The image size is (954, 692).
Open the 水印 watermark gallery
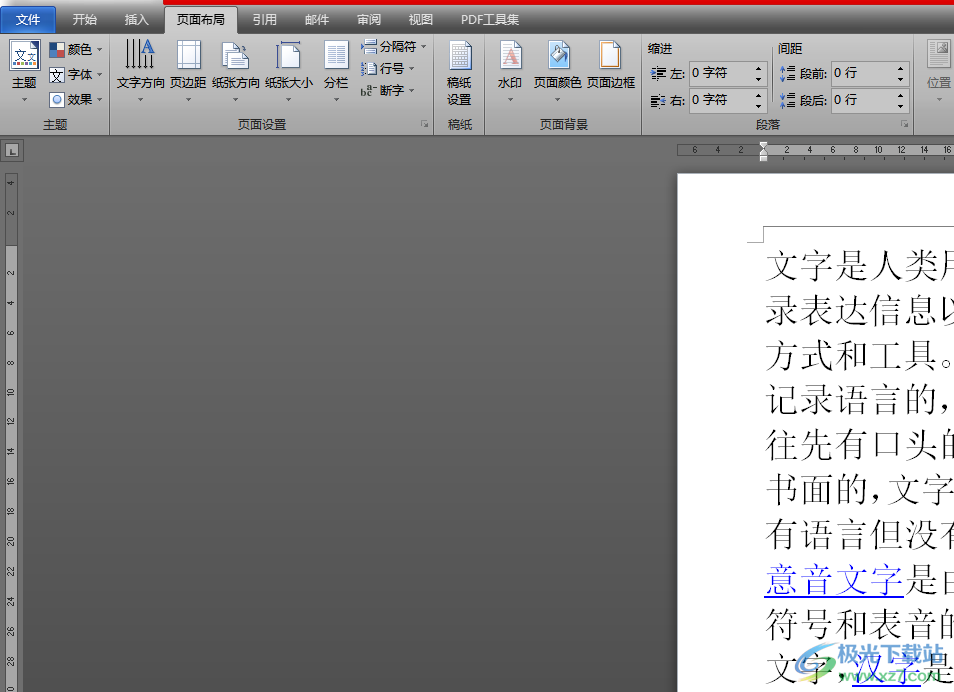pyautogui.click(x=510, y=71)
